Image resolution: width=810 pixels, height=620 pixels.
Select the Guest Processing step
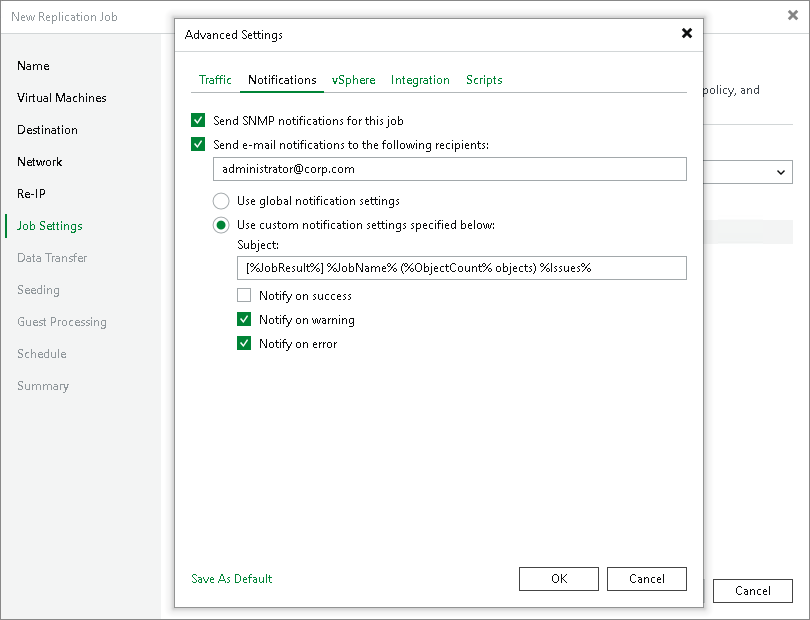pyautogui.click(x=61, y=322)
